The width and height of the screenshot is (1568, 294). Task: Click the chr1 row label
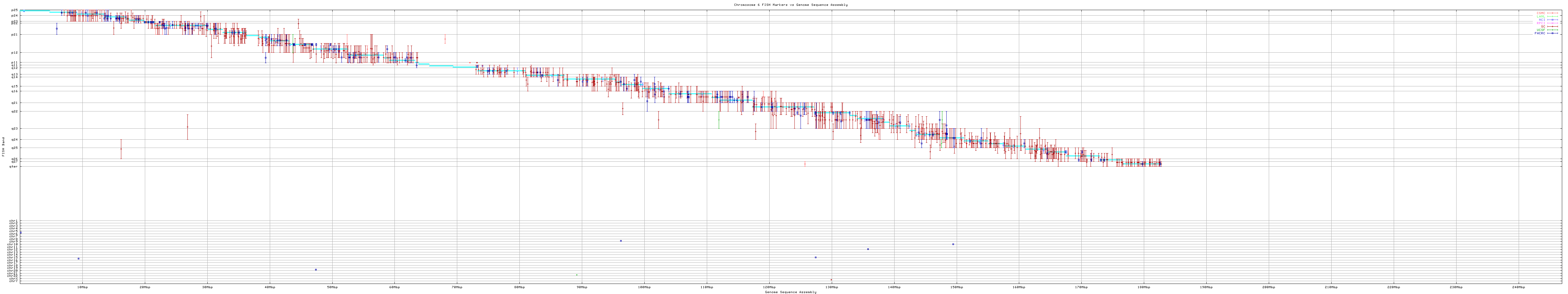[13, 221]
